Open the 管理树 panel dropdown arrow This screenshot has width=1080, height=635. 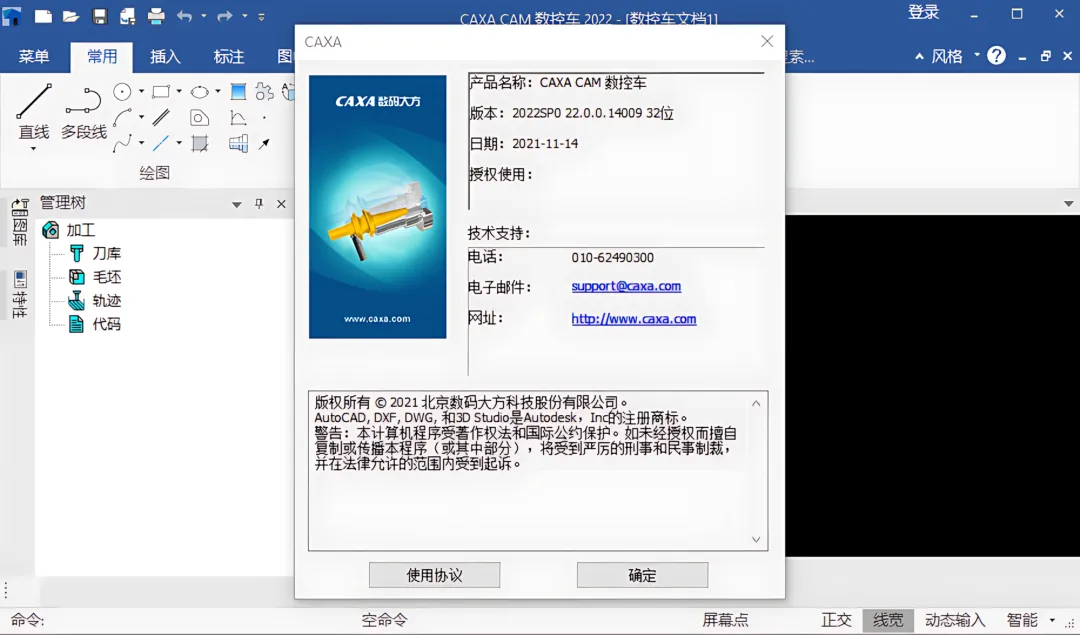236,205
